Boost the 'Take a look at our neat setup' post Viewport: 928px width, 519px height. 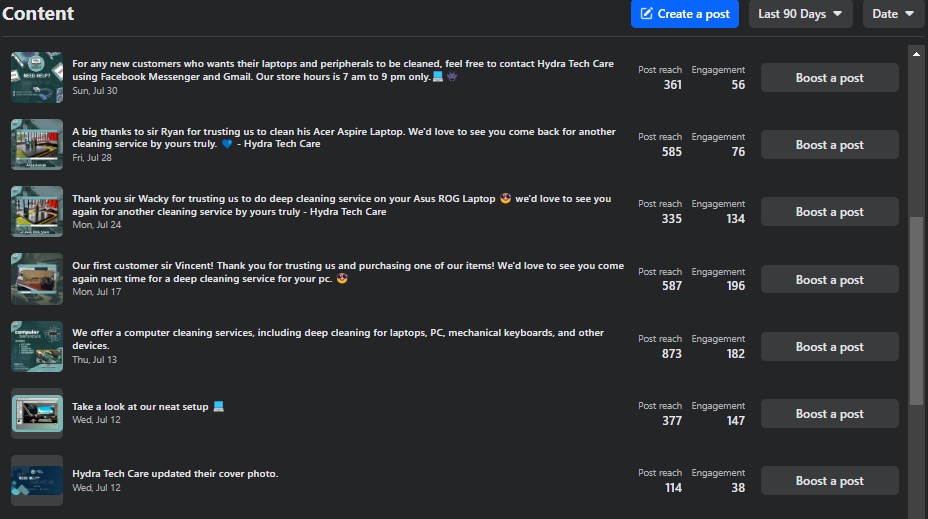(829, 414)
